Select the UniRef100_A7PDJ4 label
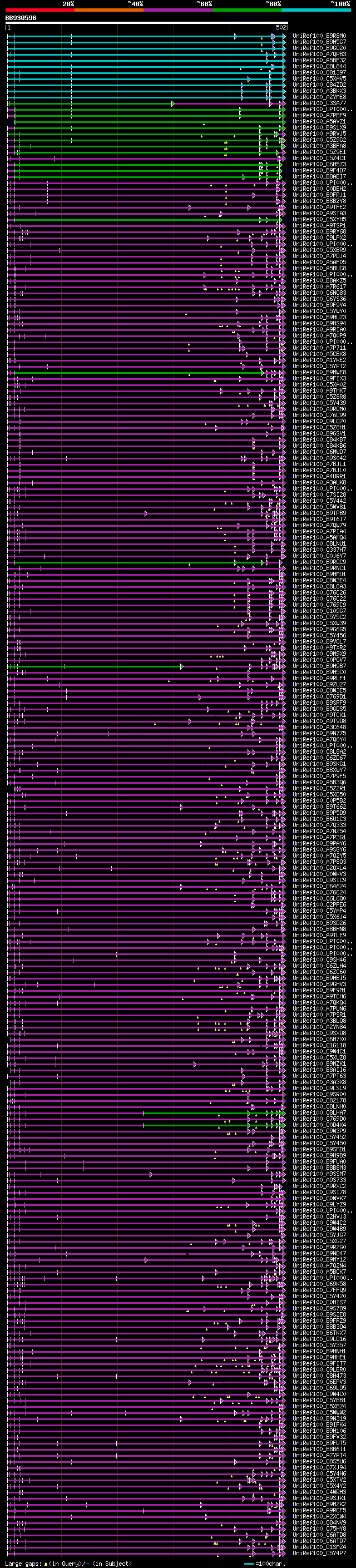 (x=319, y=256)
